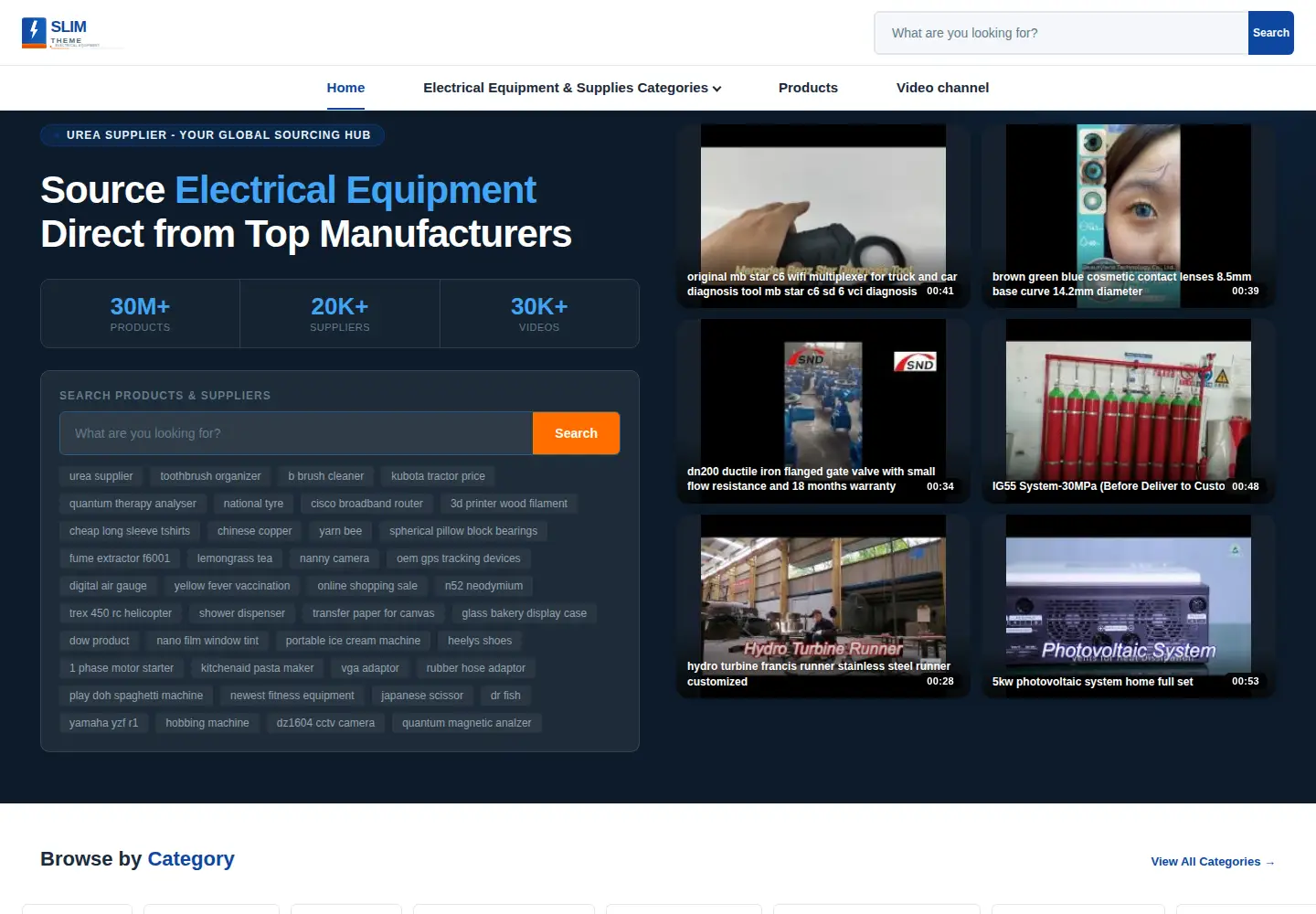Select the 'b brush cleaner' tag

tap(325, 476)
